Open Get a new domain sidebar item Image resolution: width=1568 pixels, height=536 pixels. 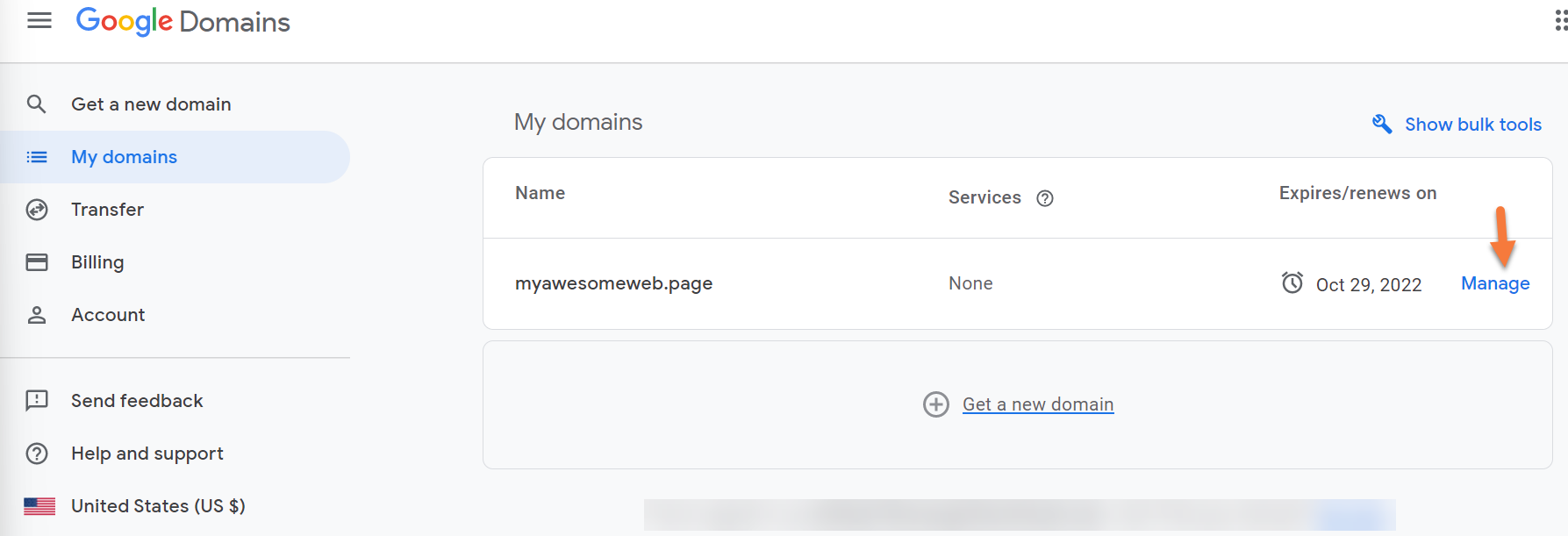[x=151, y=104]
